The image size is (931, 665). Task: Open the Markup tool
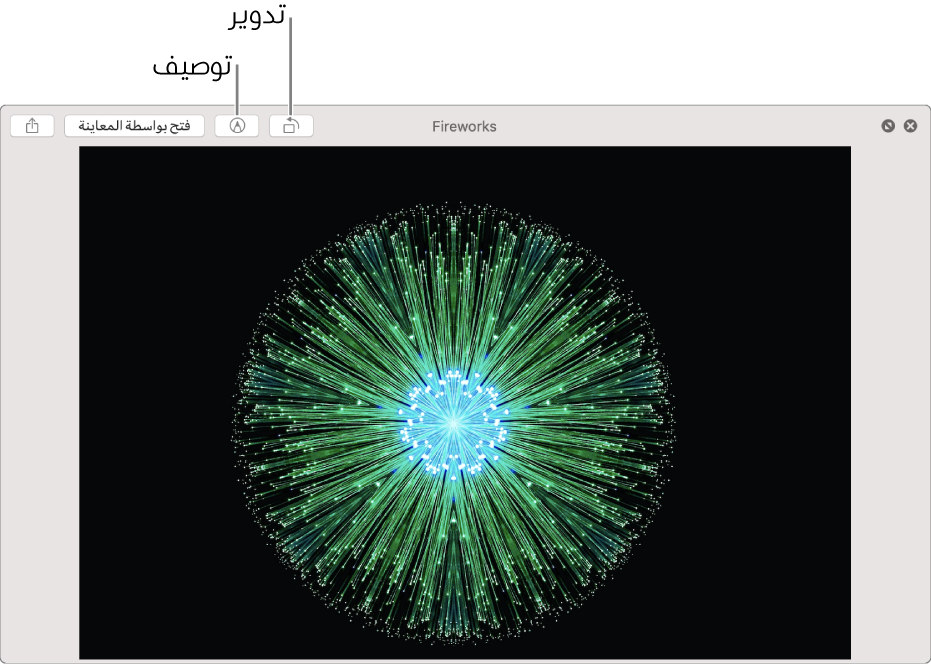pyautogui.click(x=237, y=126)
